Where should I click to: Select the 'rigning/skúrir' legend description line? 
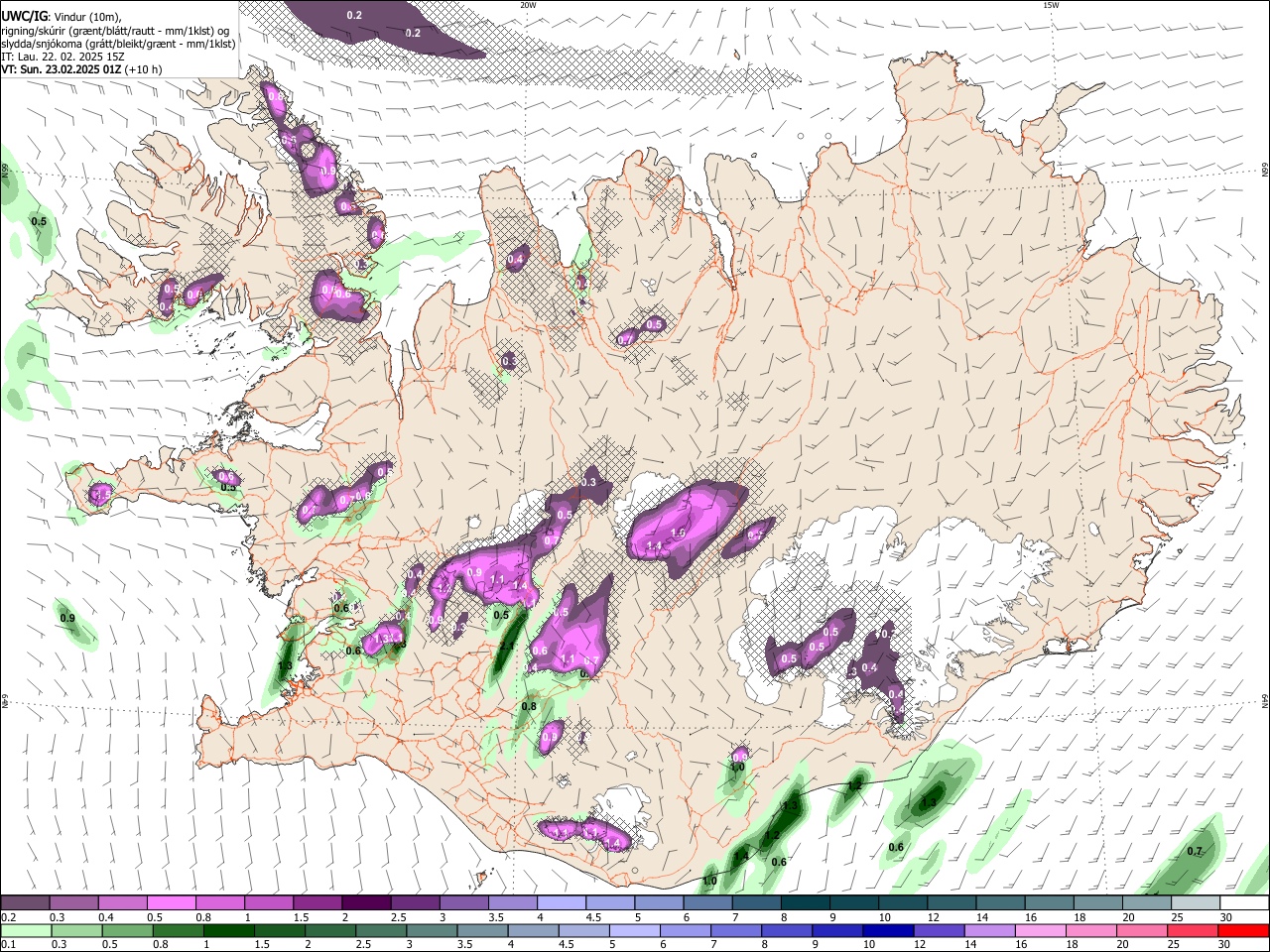tap(115, 30)
